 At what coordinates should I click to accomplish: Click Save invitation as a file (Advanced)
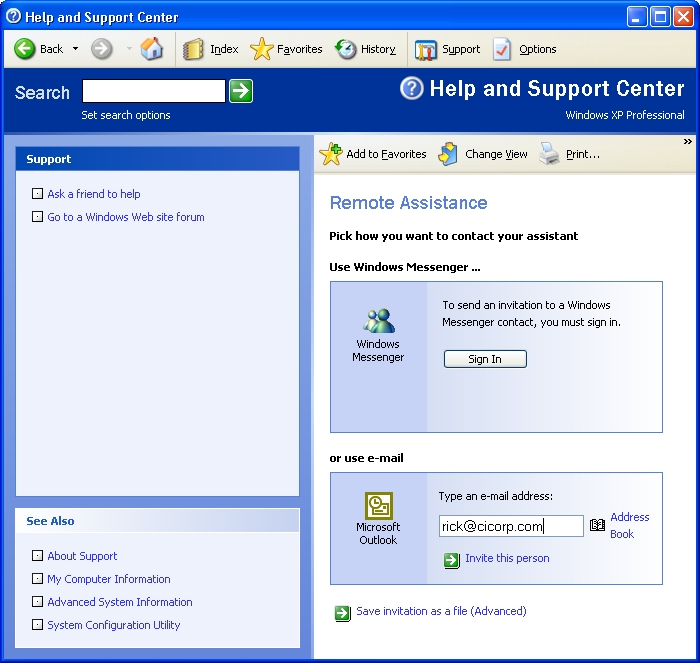pyautogui.click(x=441, y=611)
